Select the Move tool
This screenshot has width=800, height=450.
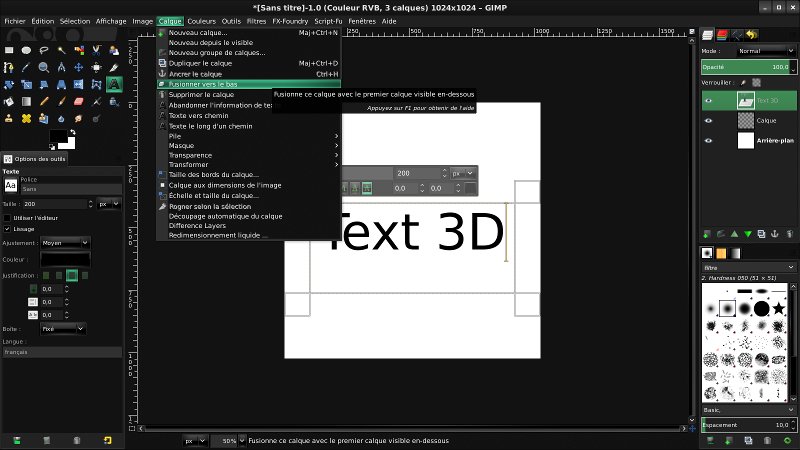[79, 67]
